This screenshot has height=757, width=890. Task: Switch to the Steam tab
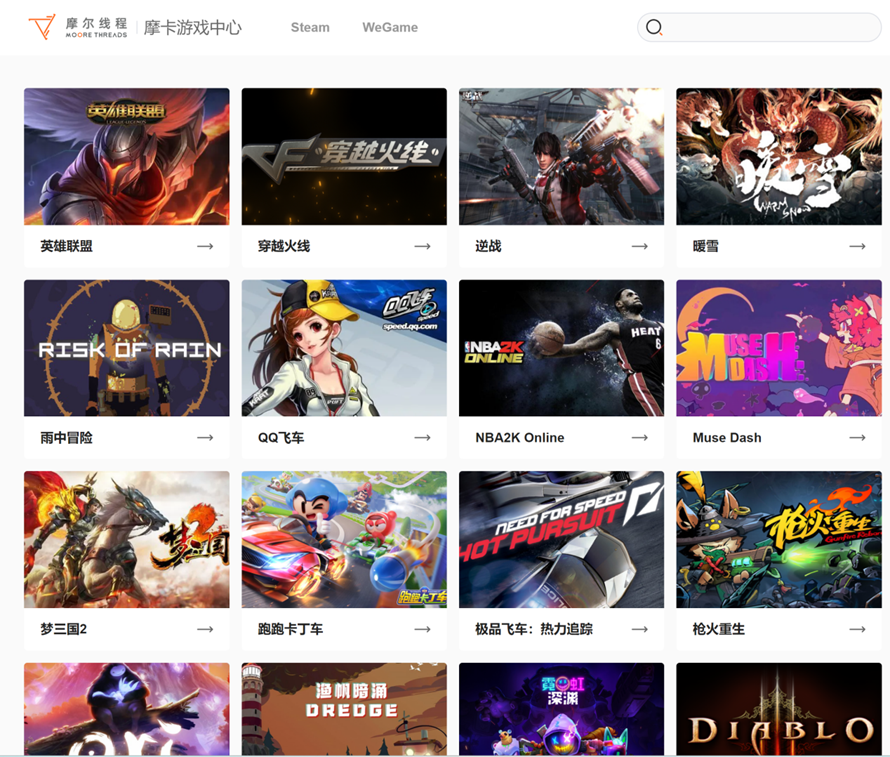pos(310,27)
